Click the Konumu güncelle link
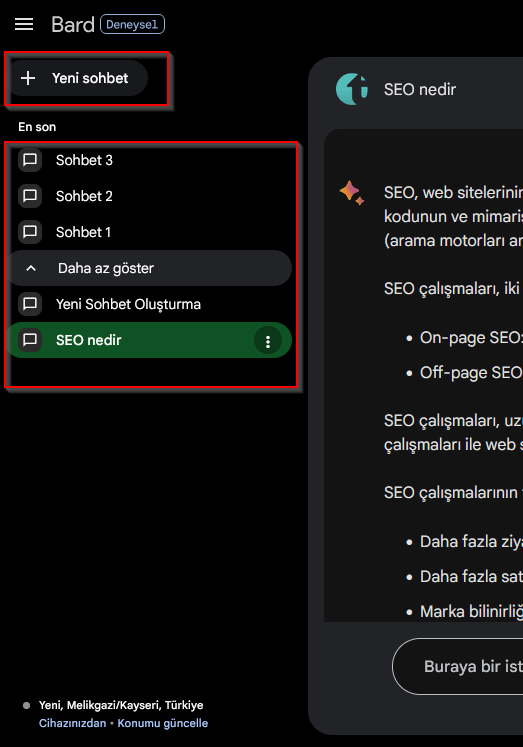This screenshot has height=747, width=523. pos(163,723)
